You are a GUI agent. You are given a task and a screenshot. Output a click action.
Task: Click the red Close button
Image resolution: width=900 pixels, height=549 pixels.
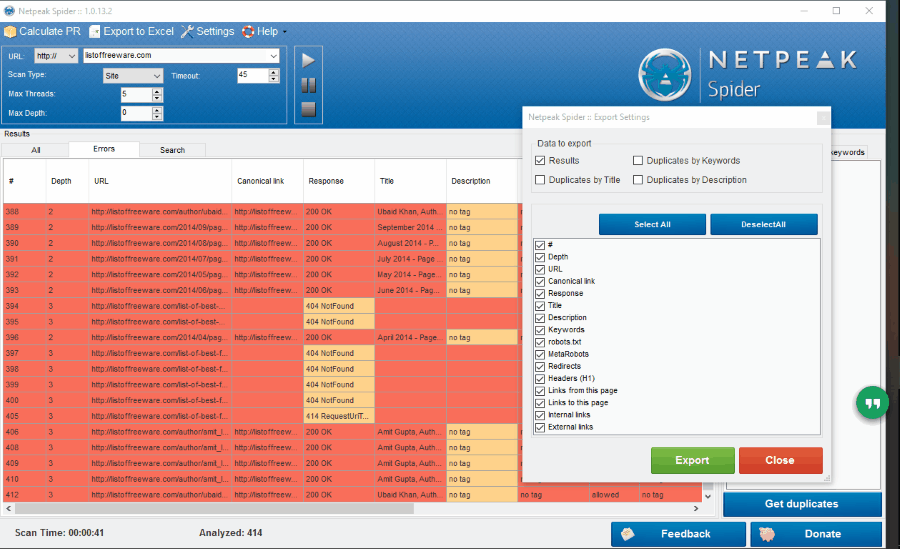(x=780, y=461)
